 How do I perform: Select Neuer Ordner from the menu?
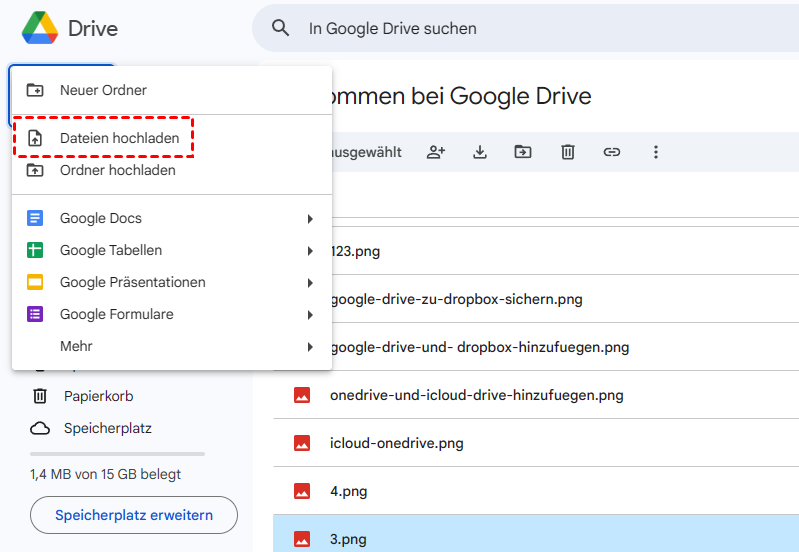pyautogui.click(x=103, y=90)
